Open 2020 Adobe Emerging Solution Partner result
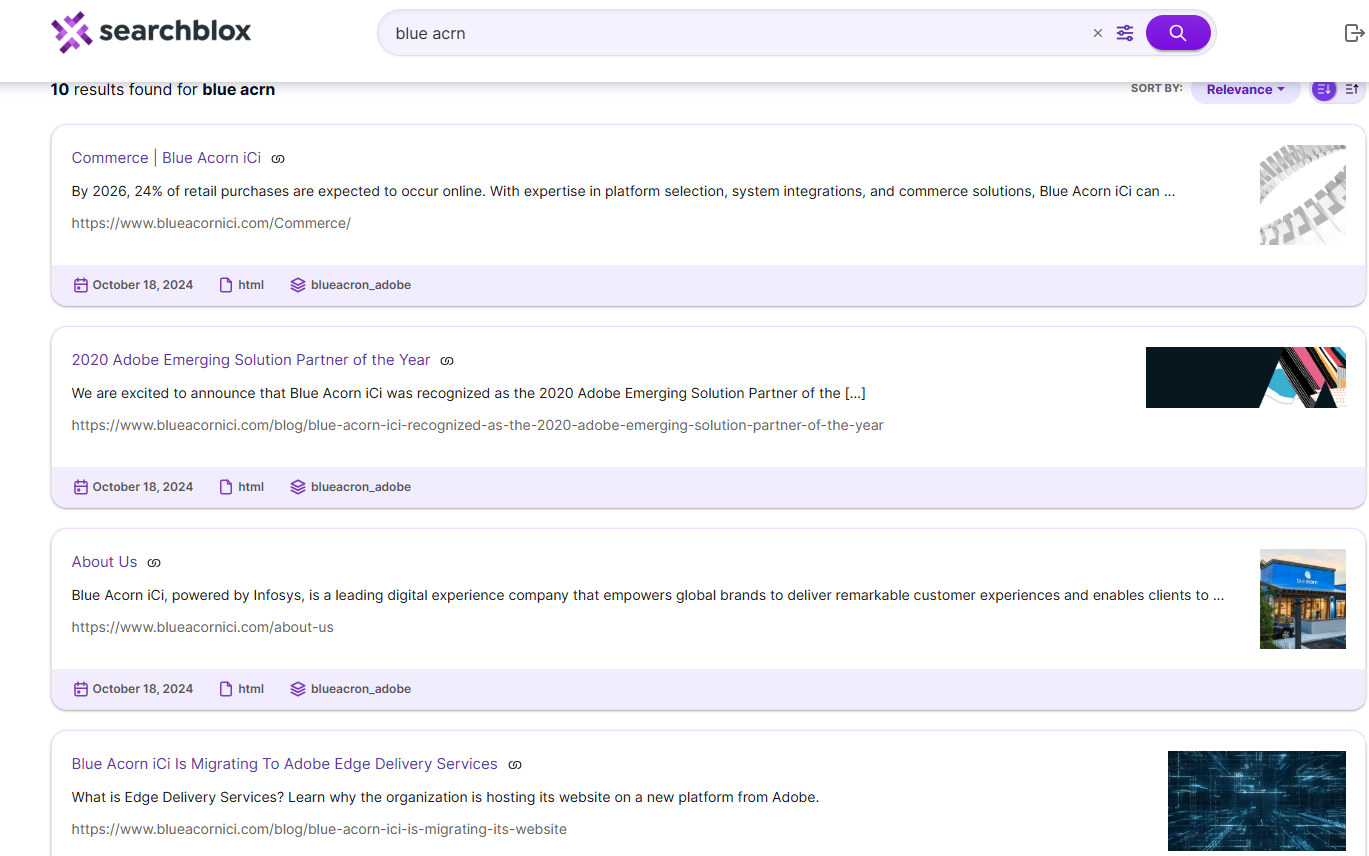This screenshot has width=1369, height=856. pos(251,360)
